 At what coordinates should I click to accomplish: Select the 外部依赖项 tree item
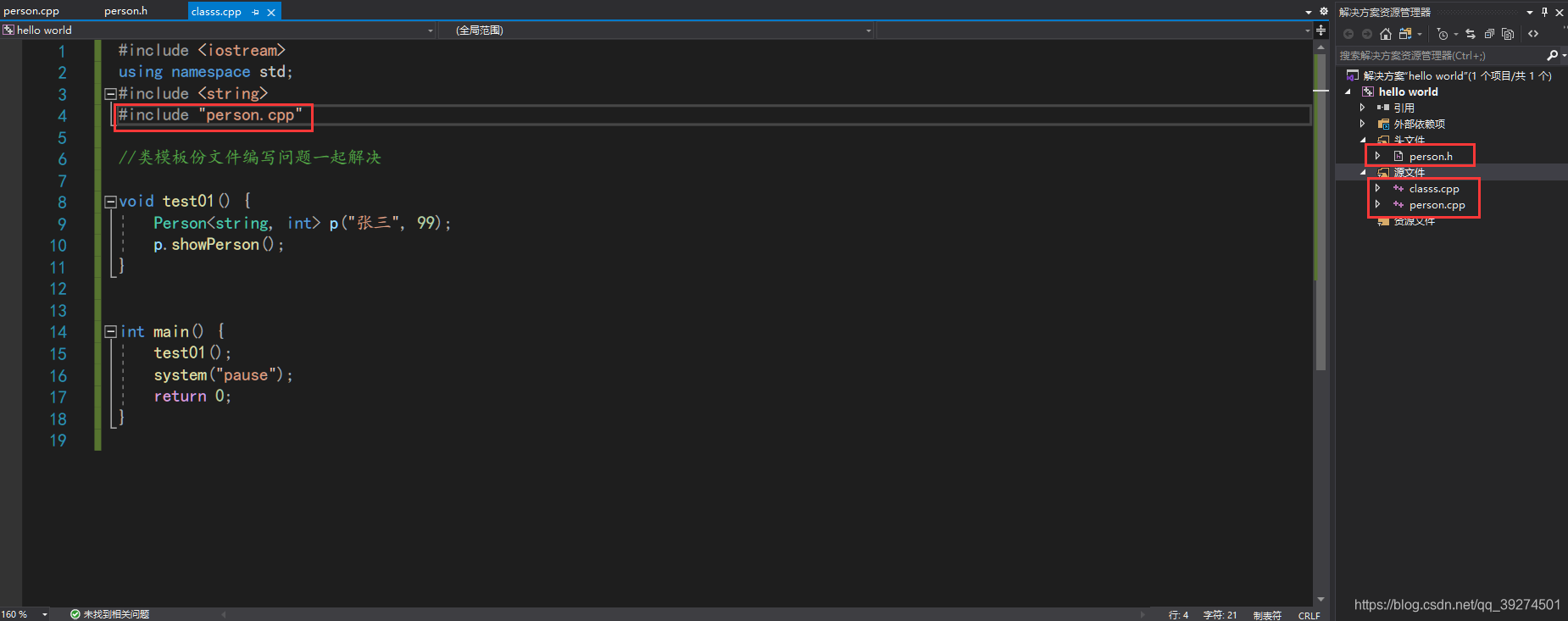coord(1419,125)
